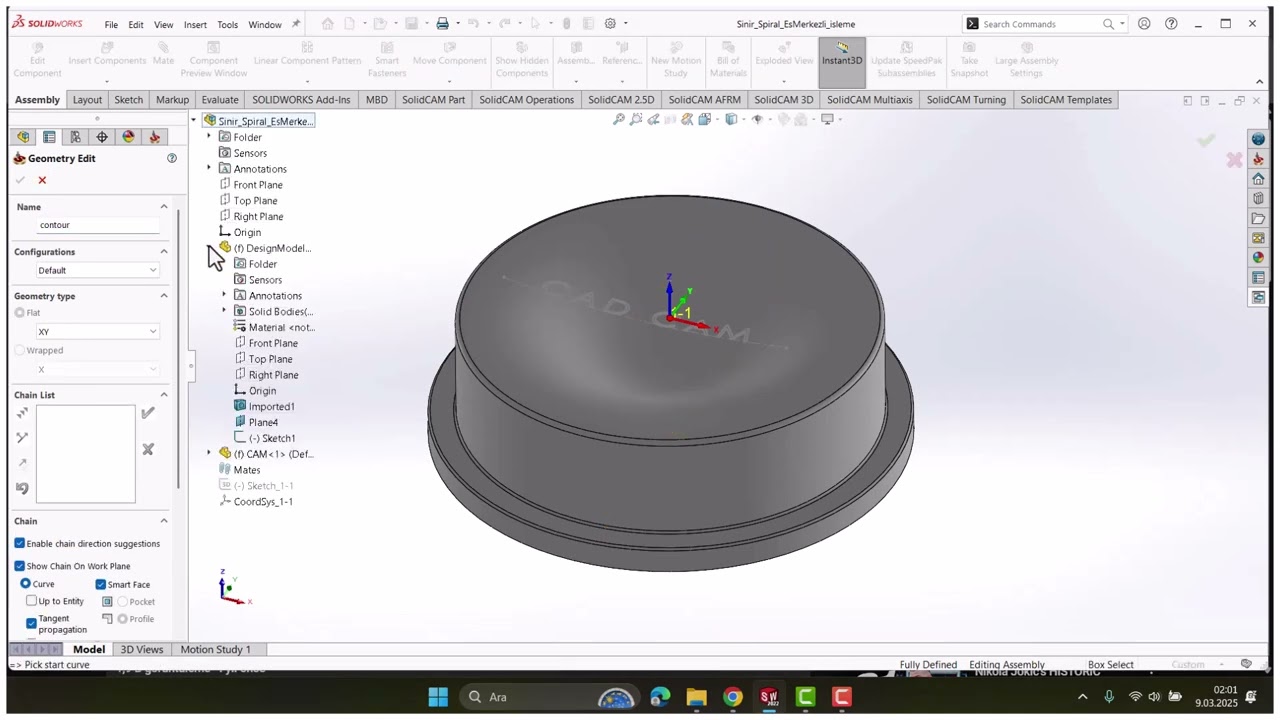Click the second Chain List tool icon

[22, 438]
